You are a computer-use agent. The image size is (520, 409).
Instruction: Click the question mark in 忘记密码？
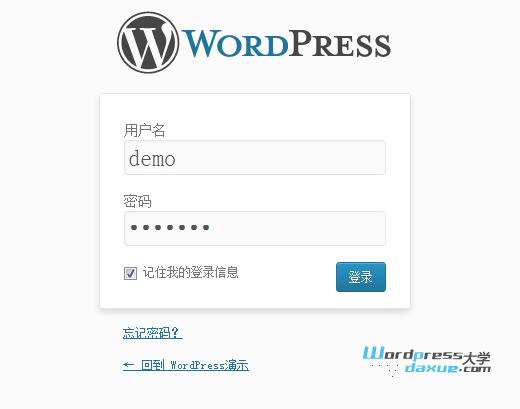coord(175,333)
